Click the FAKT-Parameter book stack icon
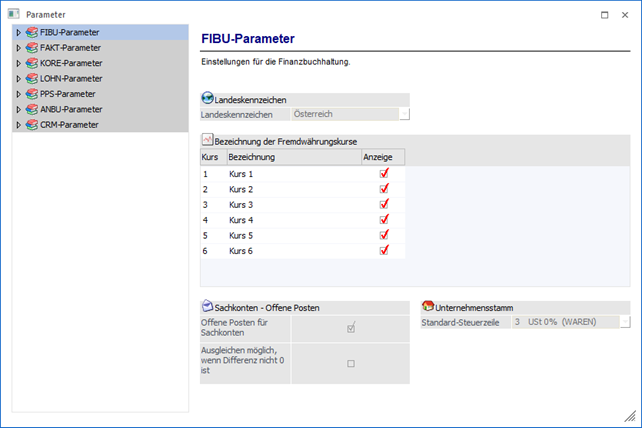 [x=32, y=48]
